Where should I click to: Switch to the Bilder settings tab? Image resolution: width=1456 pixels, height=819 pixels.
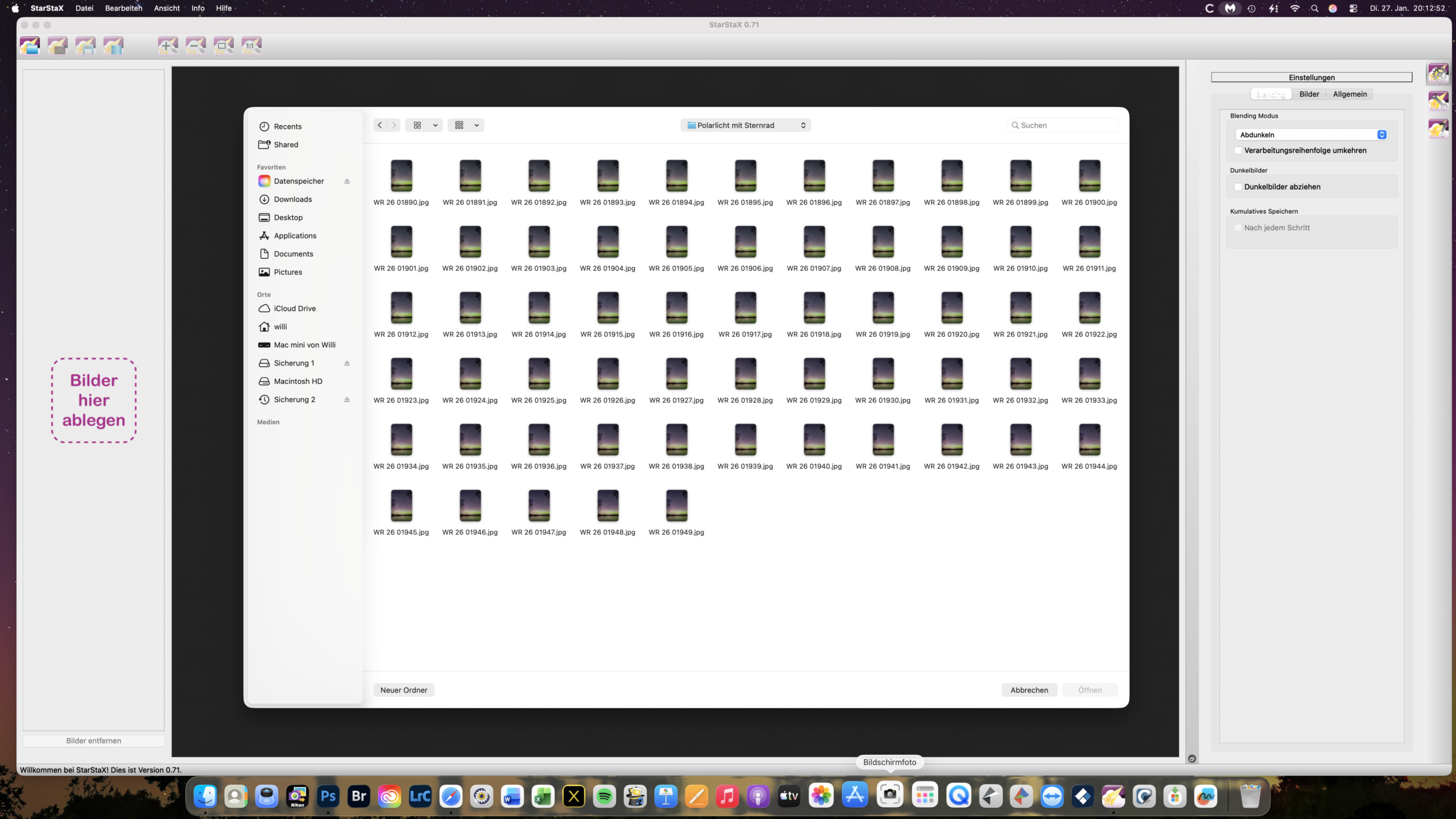click(x=1309, y=94)
